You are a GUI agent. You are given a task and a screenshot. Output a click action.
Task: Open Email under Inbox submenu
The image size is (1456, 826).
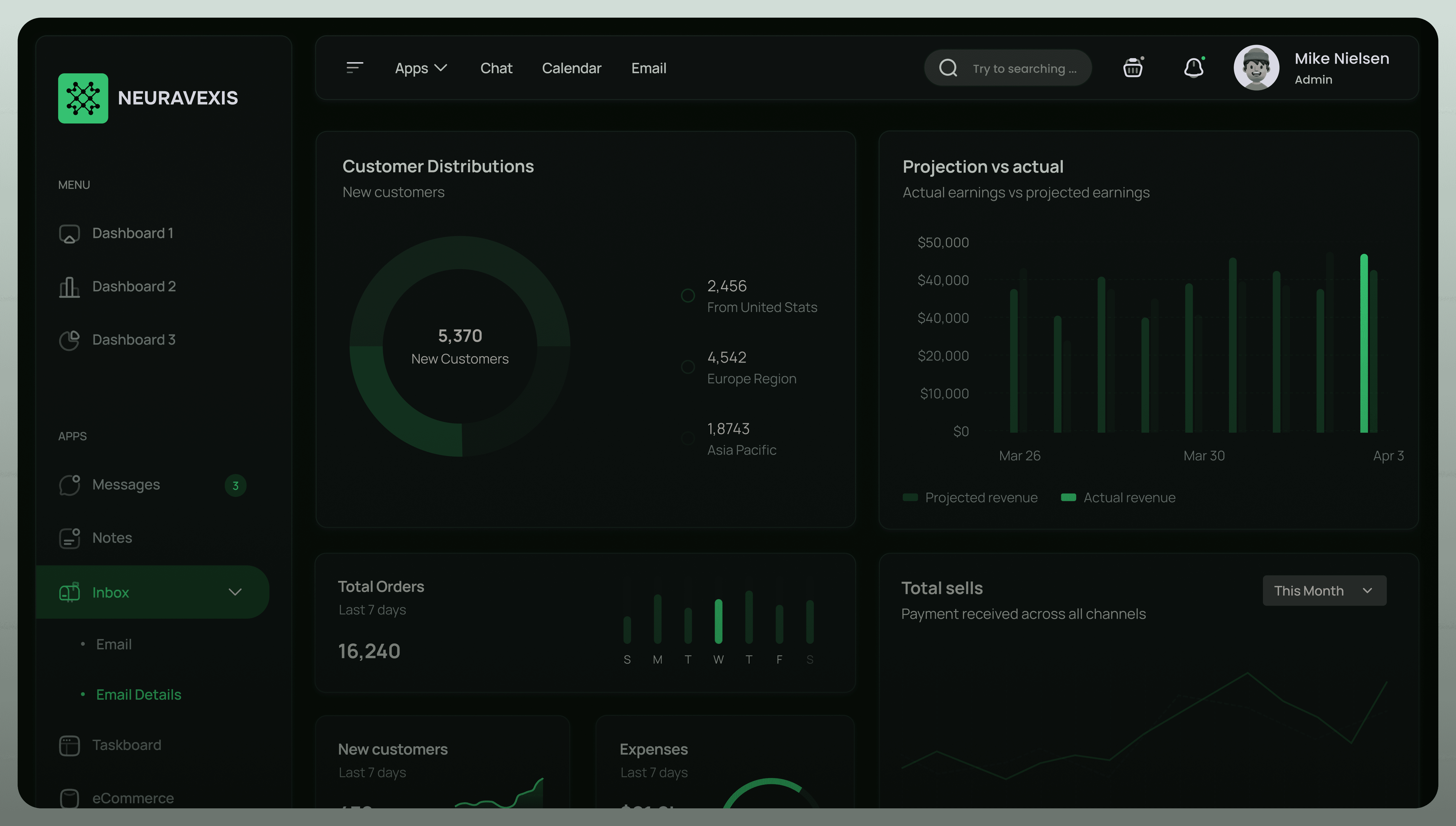[114, 645]
